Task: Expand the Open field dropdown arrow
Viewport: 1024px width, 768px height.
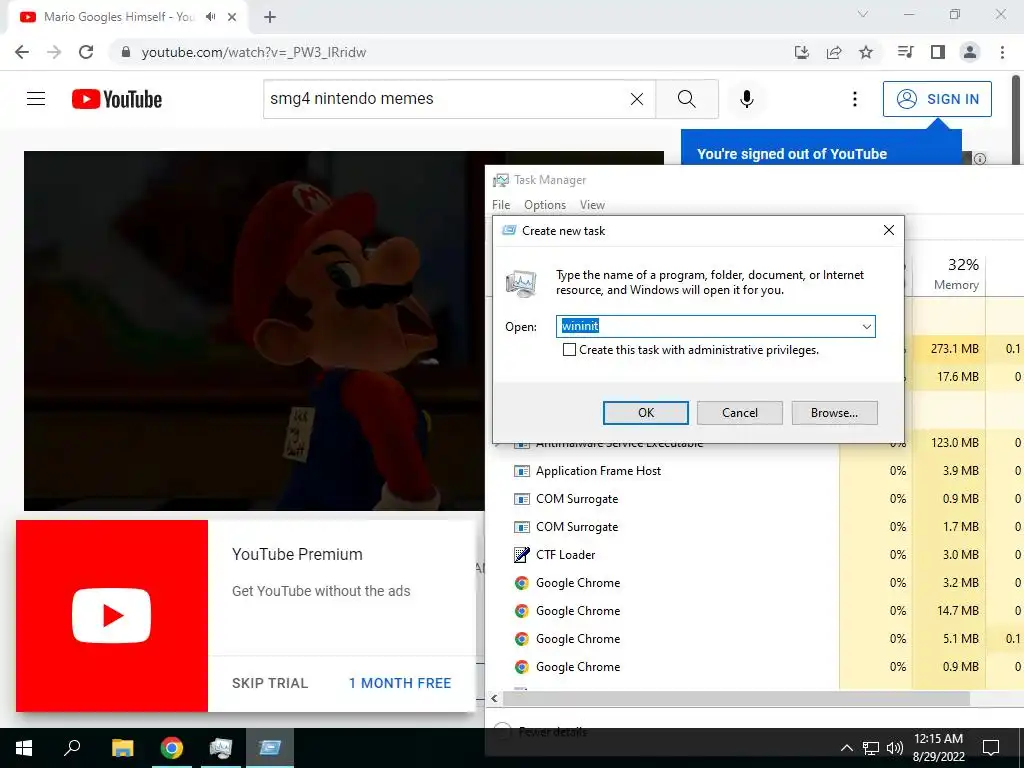Action: (x=867, y=327)
